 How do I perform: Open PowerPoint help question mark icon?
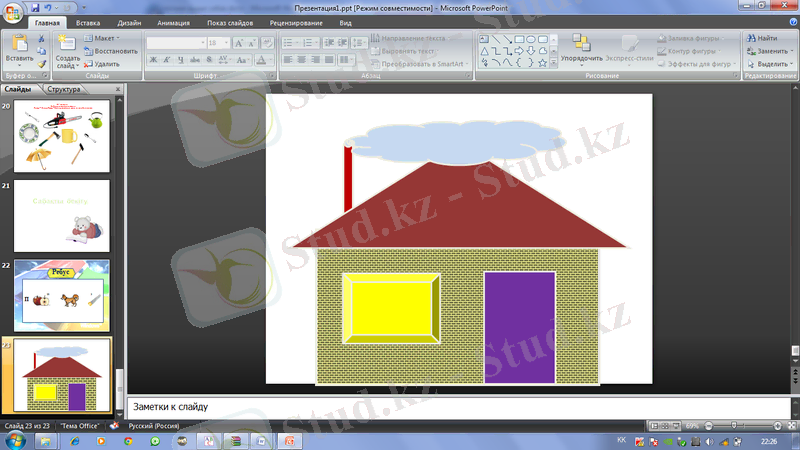pos(789,22)
